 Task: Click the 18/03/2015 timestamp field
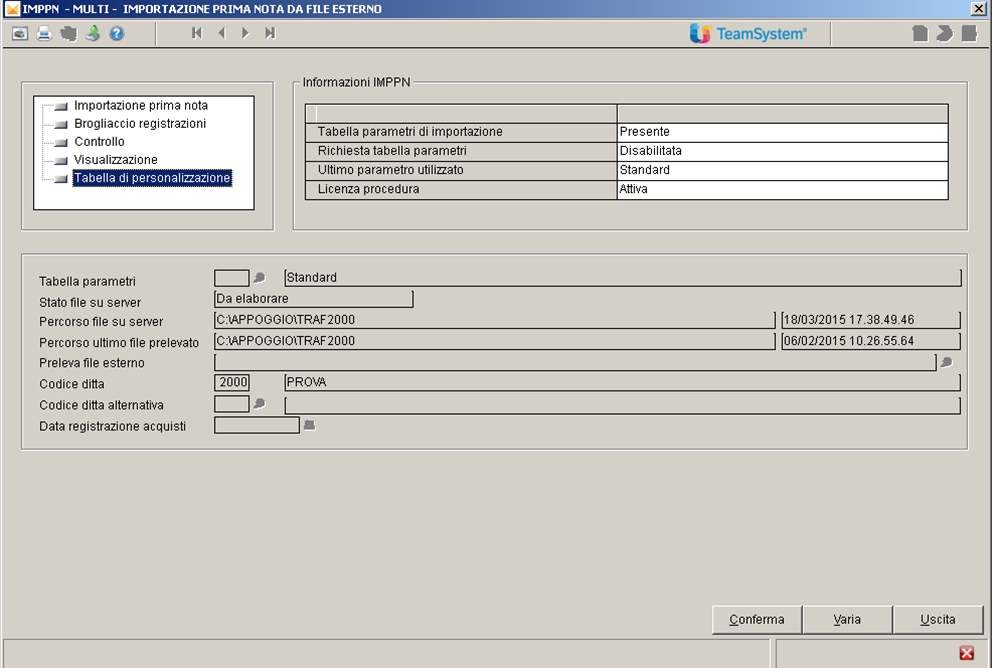coord(871,320)
